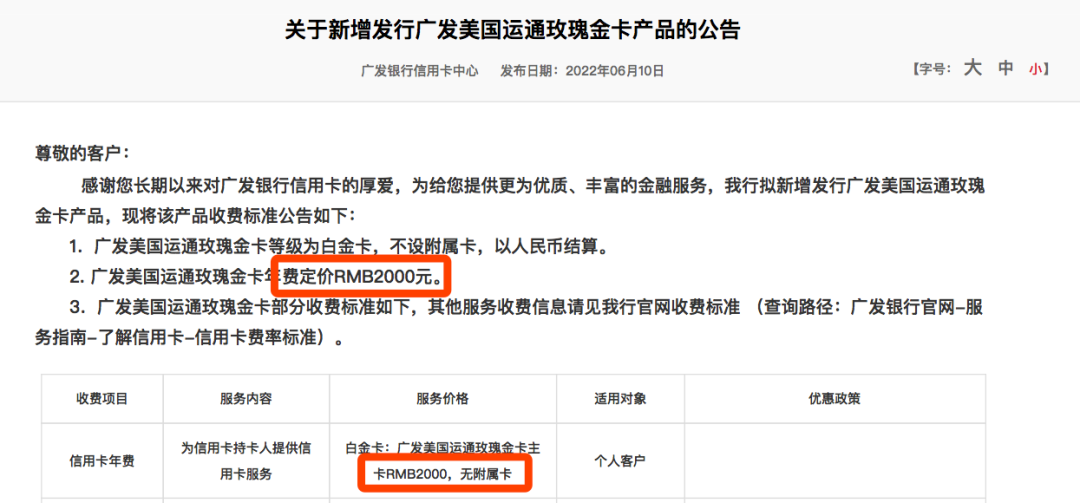The height and width of the screenshot is (503, 1080).
Task: Click the 个人客户 table cell
Action: (x=620, y=461)
